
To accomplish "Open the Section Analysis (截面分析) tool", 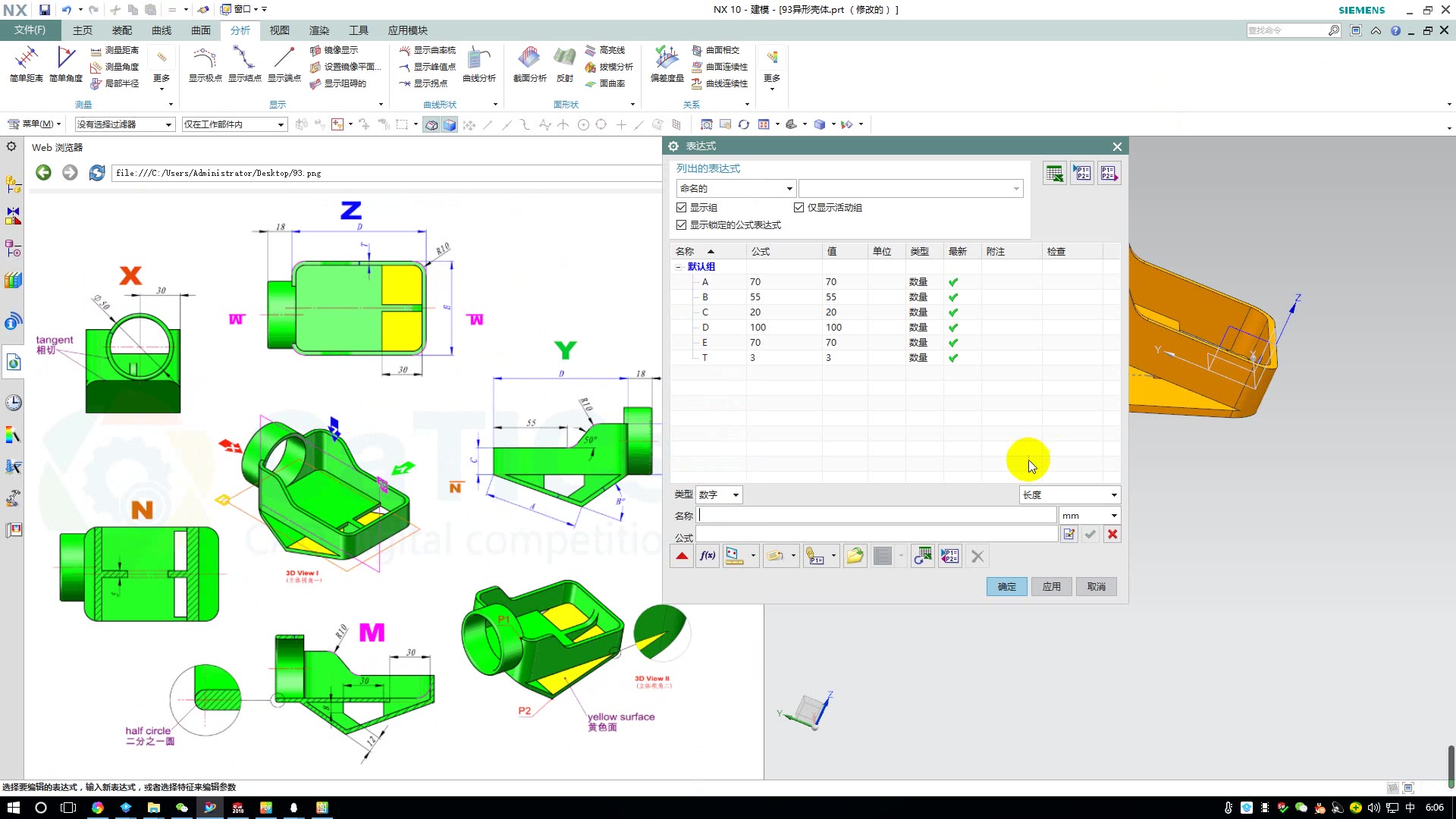I will point(529,62).
